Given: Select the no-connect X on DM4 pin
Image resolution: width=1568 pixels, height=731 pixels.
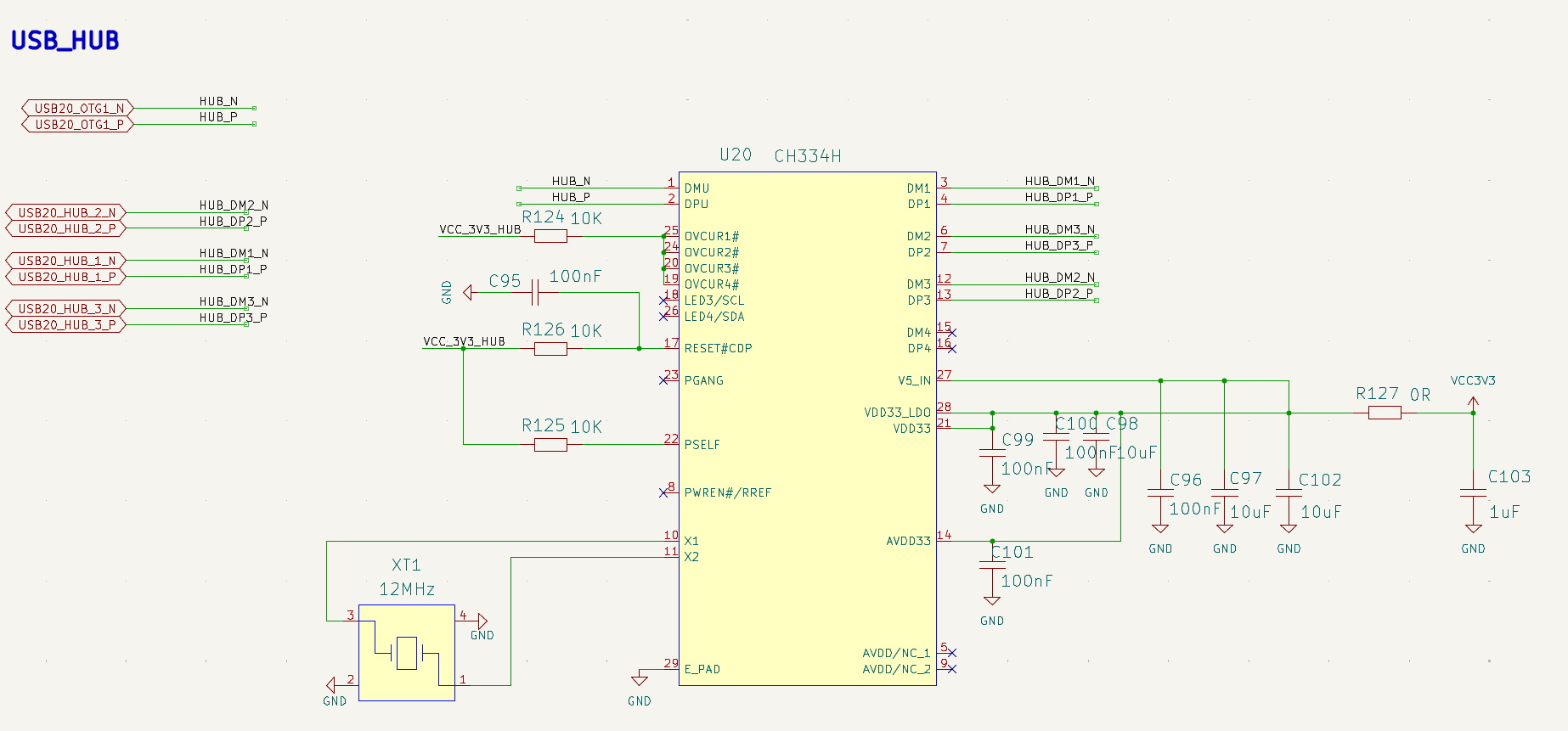Looking at the screenshot, I should 951,333.
